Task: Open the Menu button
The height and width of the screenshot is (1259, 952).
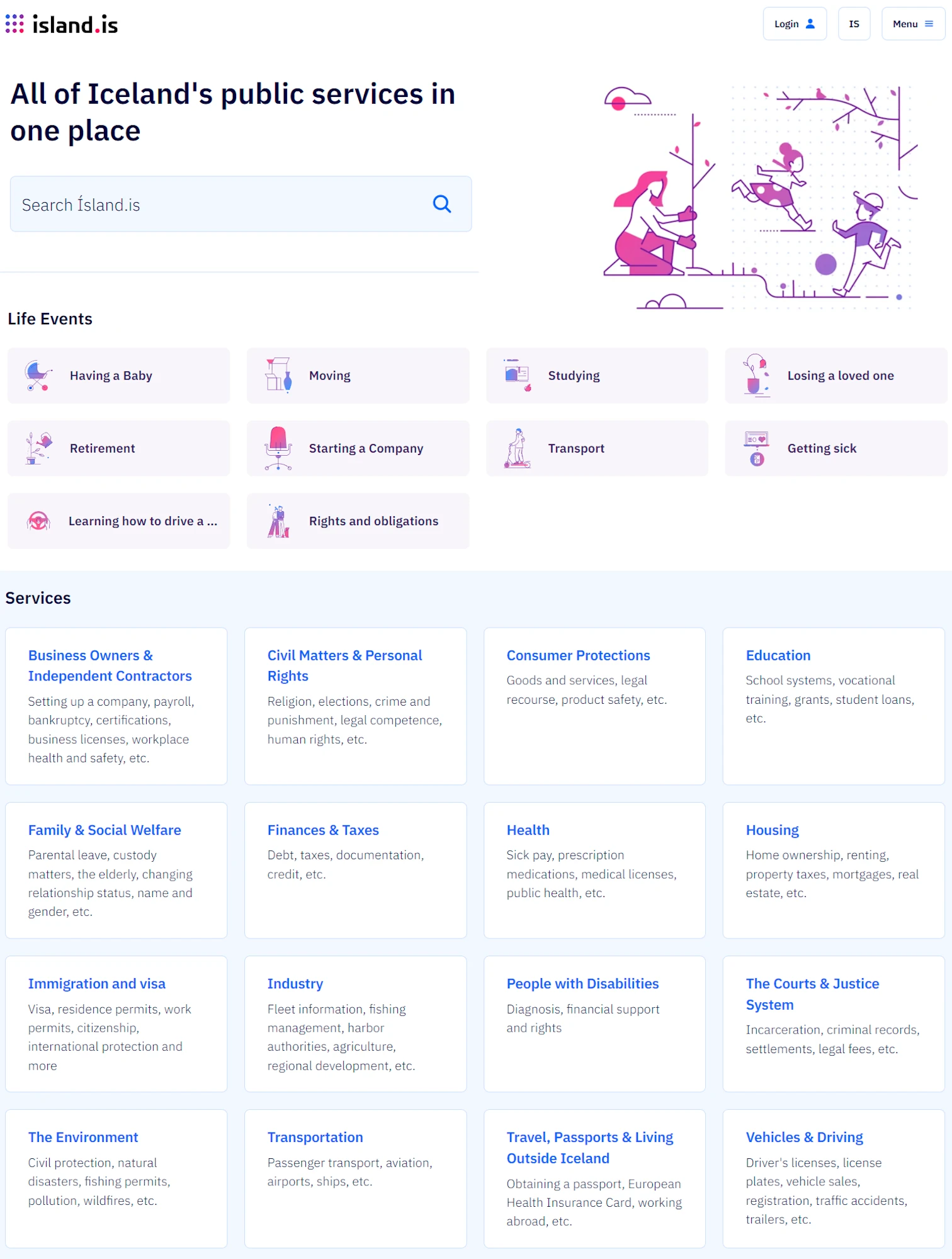Action: tap(913, 24)
